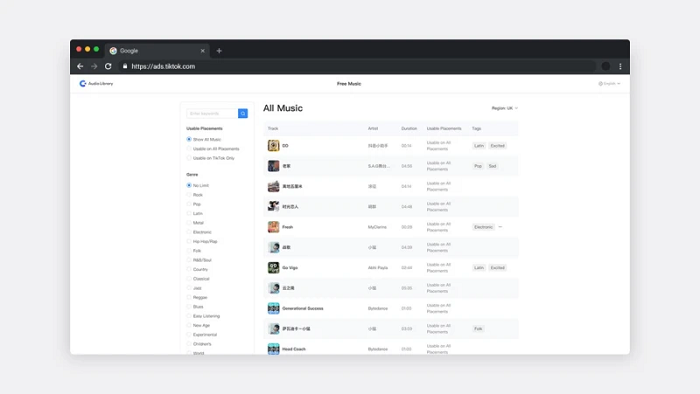Image resolution: width=700 pixels, height=394 pixels.
Task: Reload the page with the refresh icon
Action: (108, 66)
